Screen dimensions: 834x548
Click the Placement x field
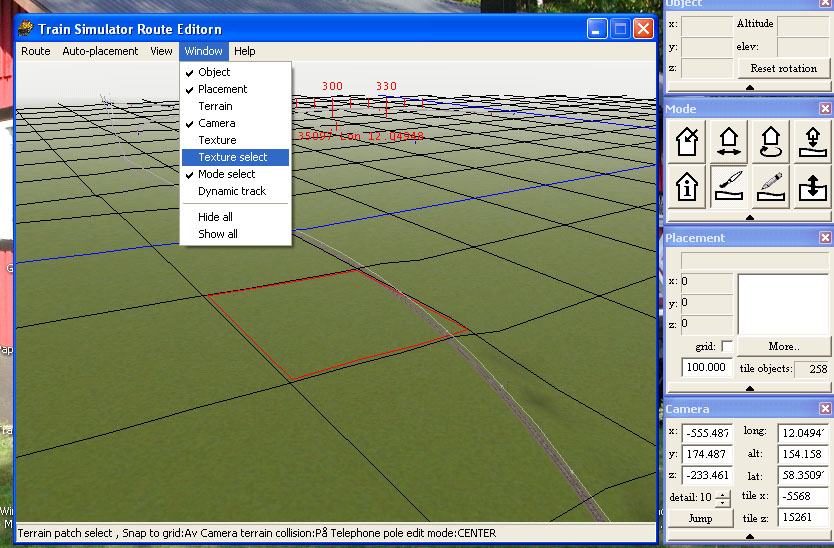tap(706, 281)
